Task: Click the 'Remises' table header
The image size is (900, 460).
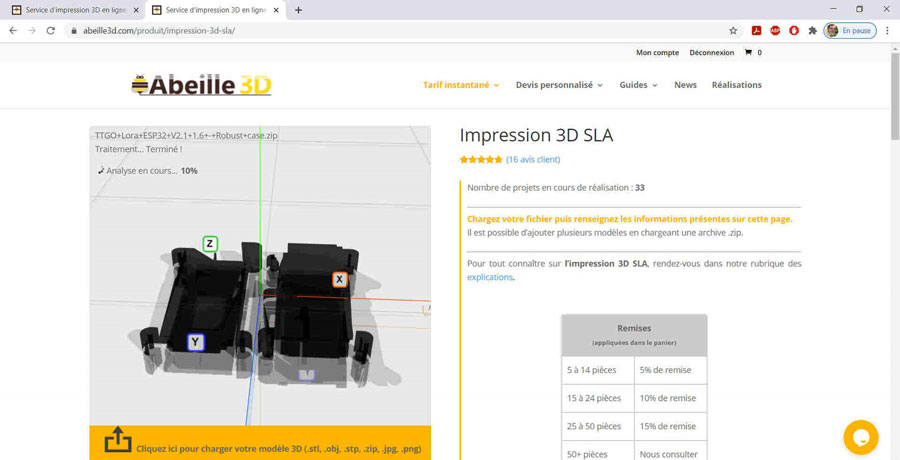Action: pyautogui.click(x=634, y=335)
